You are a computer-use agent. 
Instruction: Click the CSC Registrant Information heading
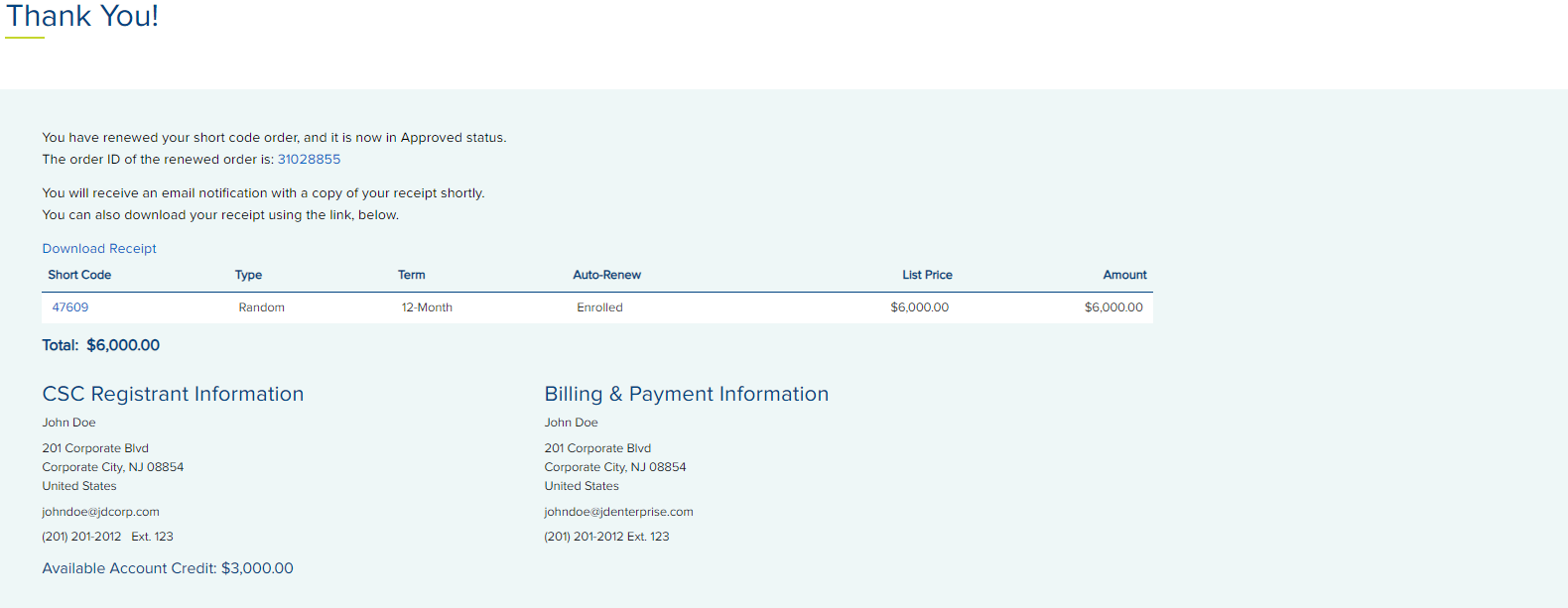[x=173, y=394]
